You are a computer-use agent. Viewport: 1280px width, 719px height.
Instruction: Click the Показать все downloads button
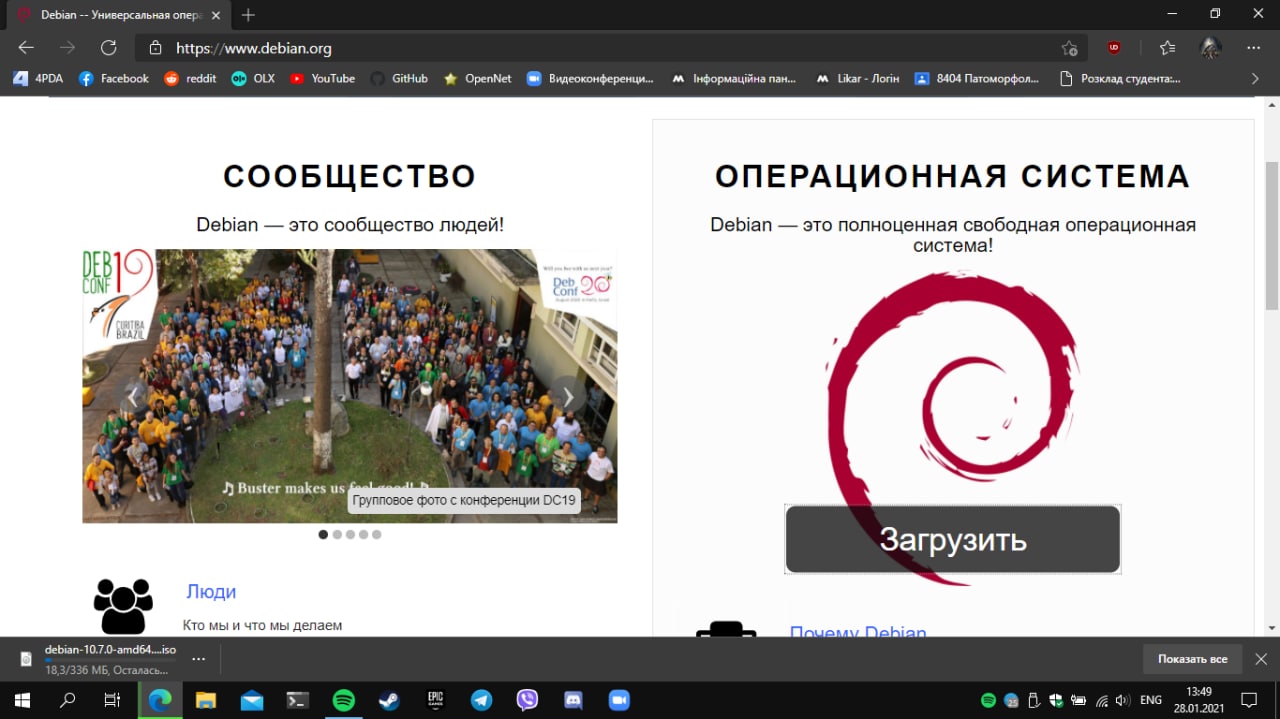coord(1193,659)
